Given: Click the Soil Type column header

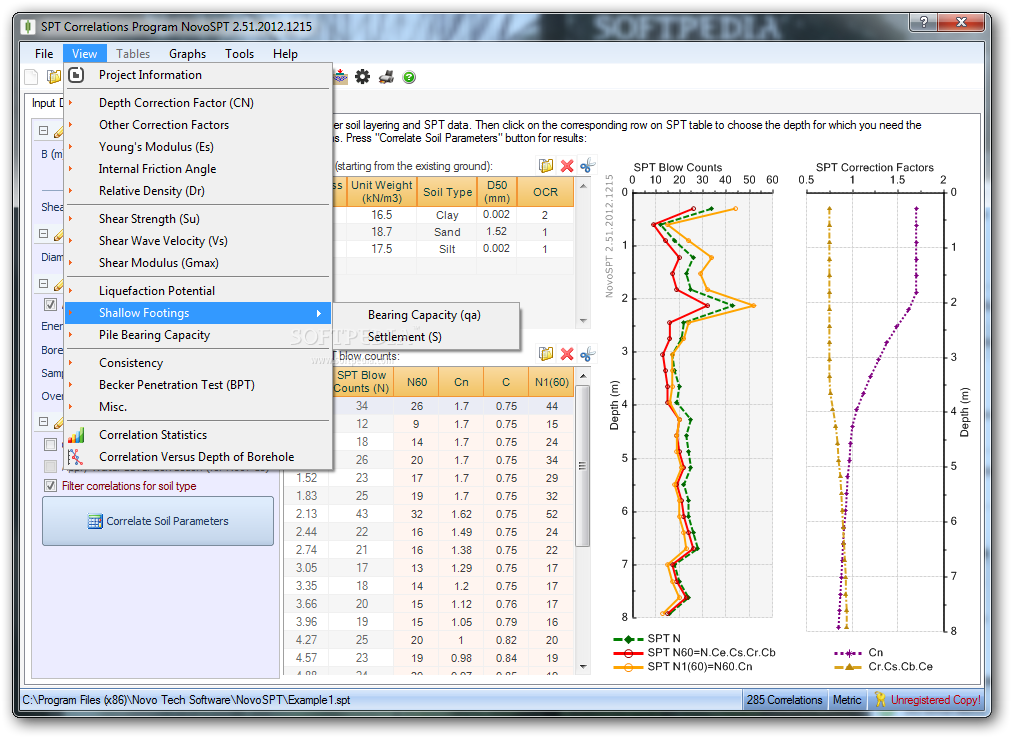Looking at the screenshot, I should (447, 192).
